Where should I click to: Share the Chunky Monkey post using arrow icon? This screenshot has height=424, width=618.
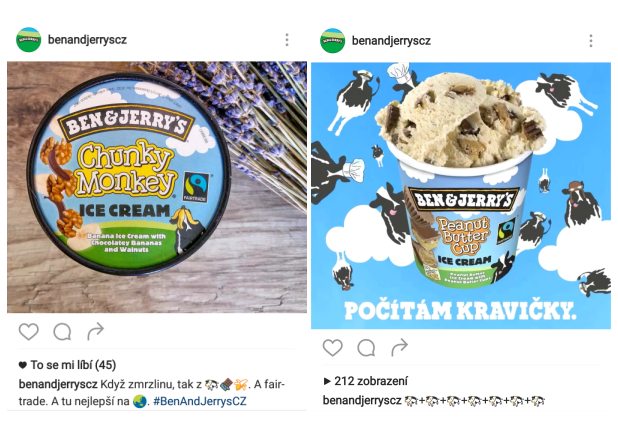(x=95, y=331)
